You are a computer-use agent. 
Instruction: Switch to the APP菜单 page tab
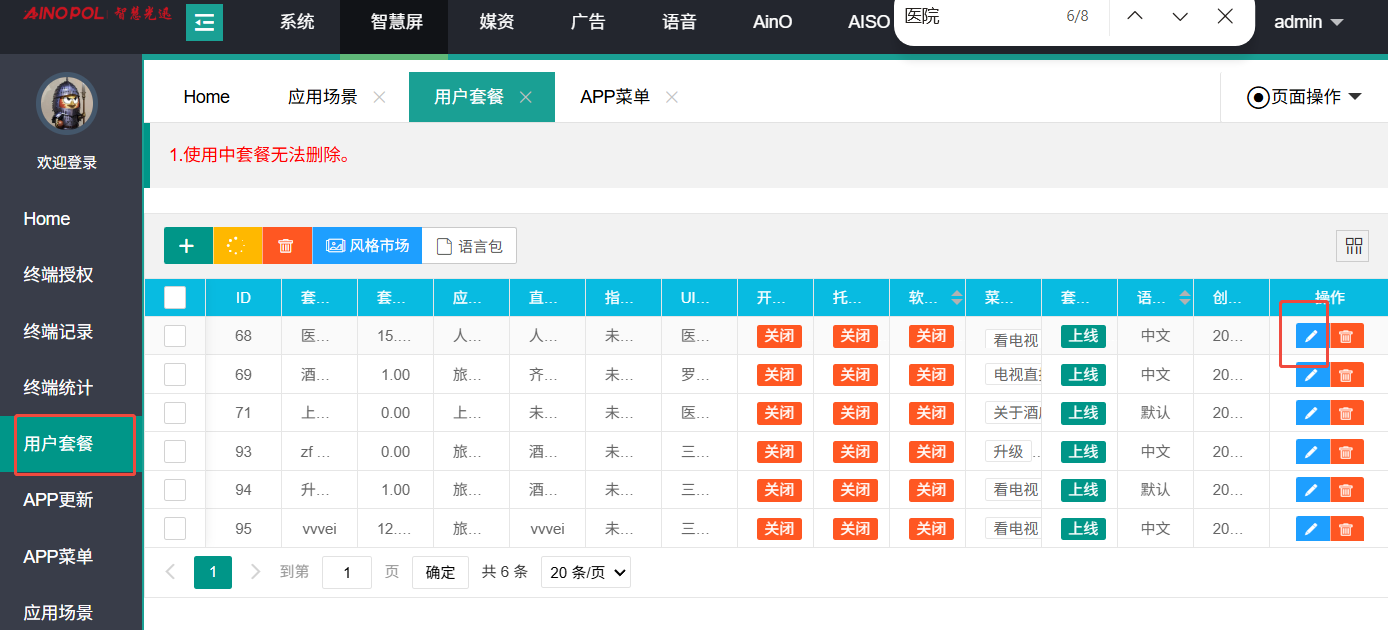[x=615, y=97]
